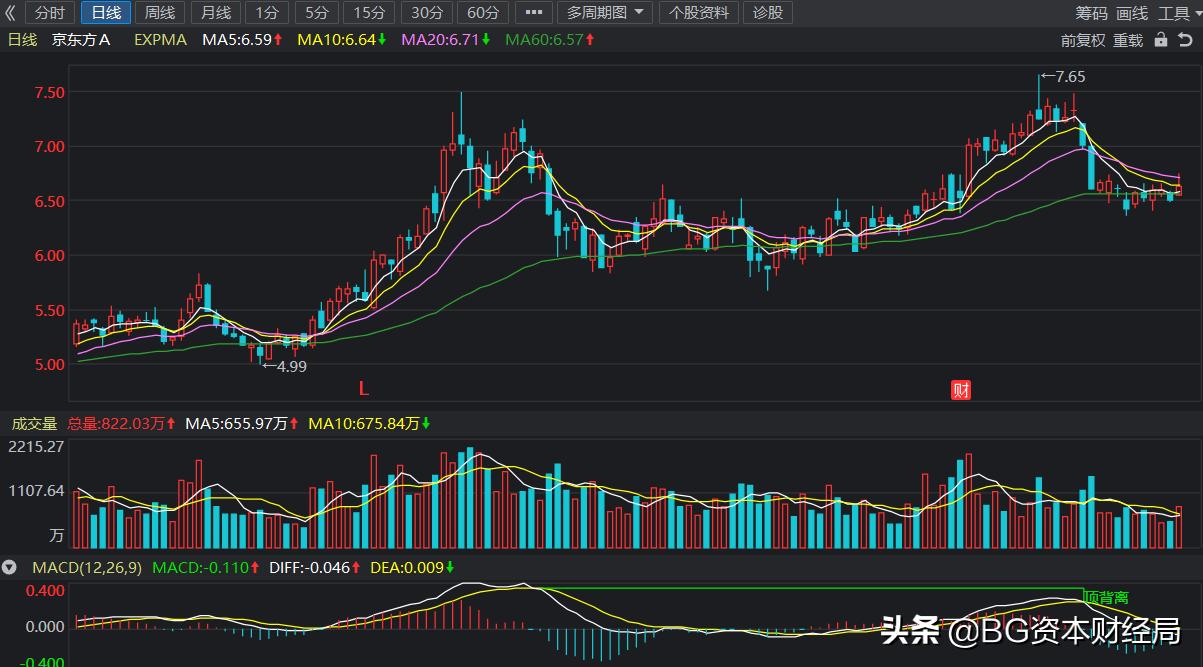This screenshot has width=1203, height=667.
Task: Click the MACD panel collapse arrow icon
Action: point(10,567)
